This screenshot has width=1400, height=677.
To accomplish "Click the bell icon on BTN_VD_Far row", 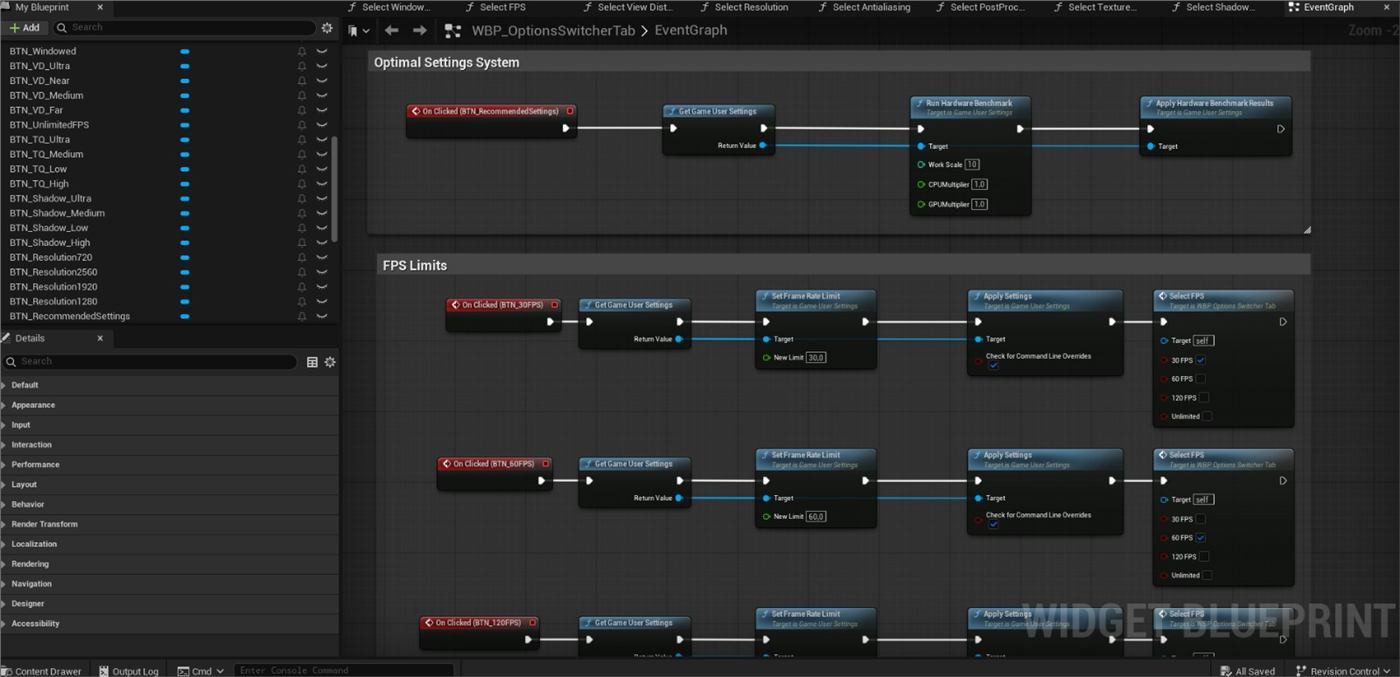I will [x=302, y=110].
